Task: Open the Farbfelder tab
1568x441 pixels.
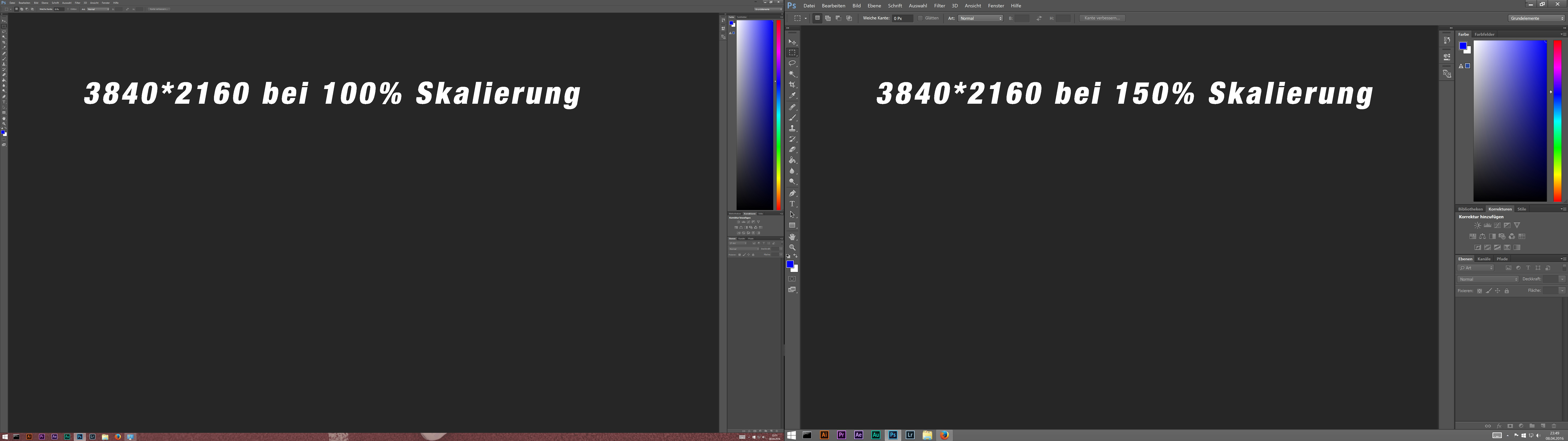Action: 1485,34
